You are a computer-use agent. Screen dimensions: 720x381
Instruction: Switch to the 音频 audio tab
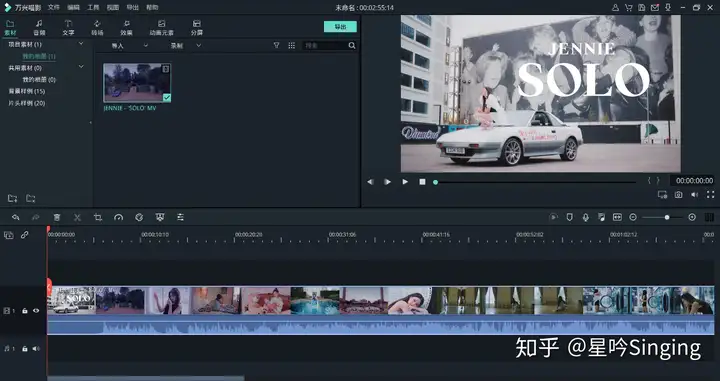click(x=39, y=28)
